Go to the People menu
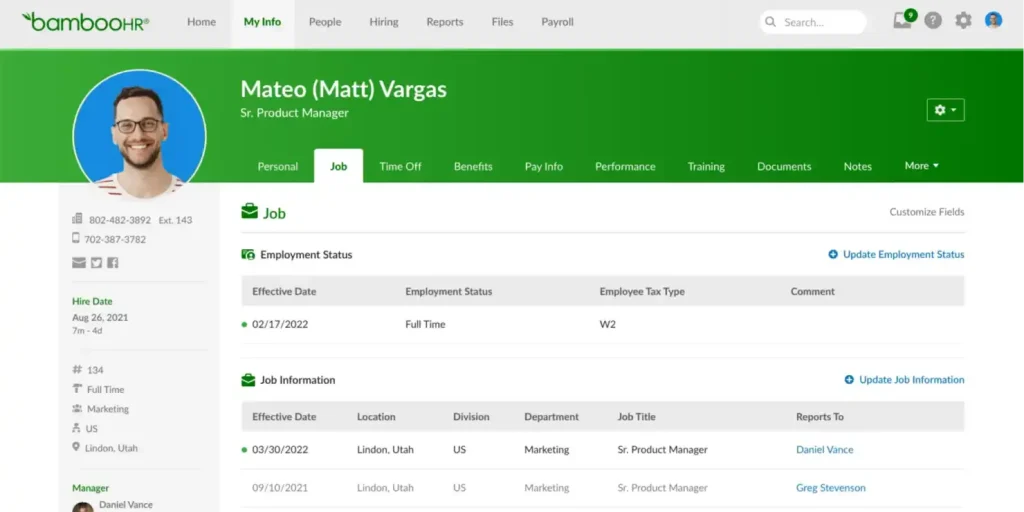The width and height of the screenshot is (1024, 512). coord(324,22)
